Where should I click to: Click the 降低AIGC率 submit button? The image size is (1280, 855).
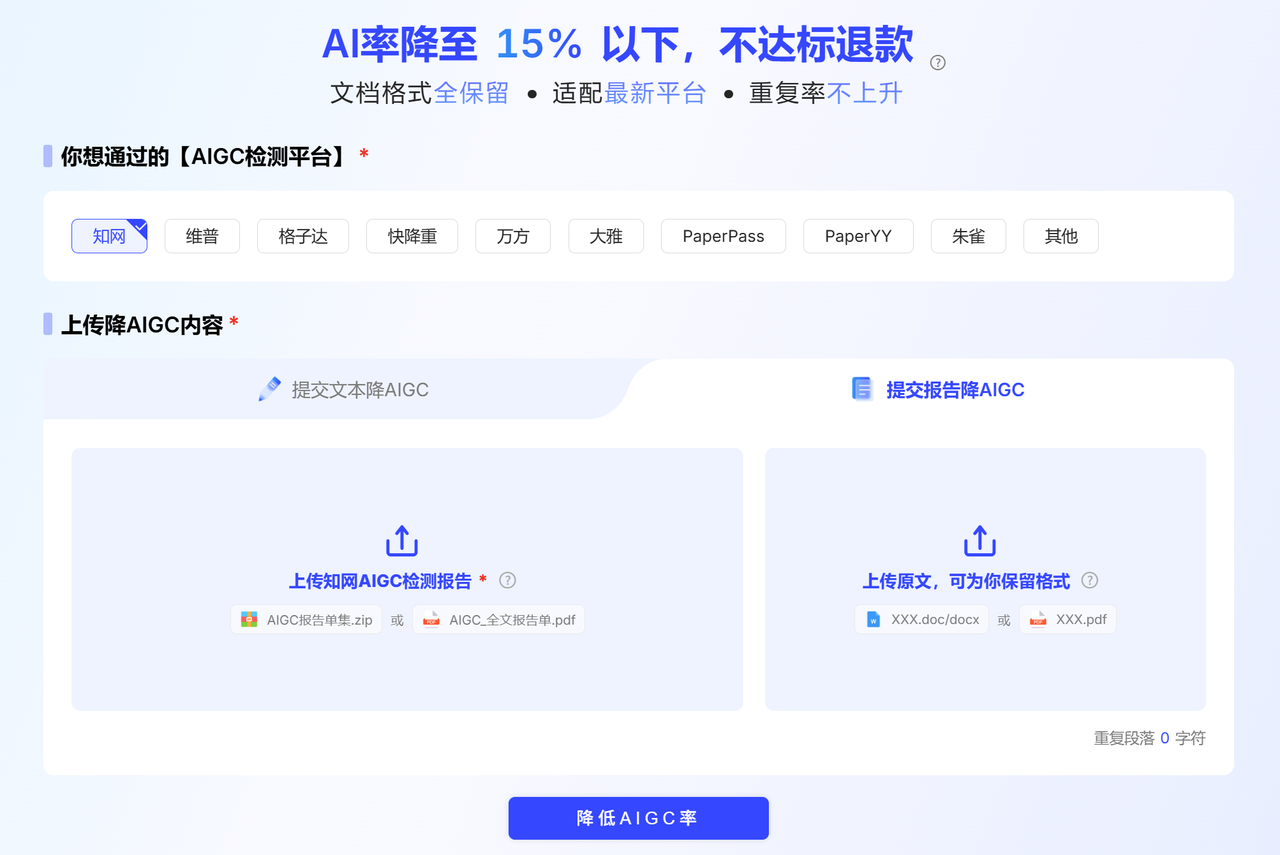point(638,818)
